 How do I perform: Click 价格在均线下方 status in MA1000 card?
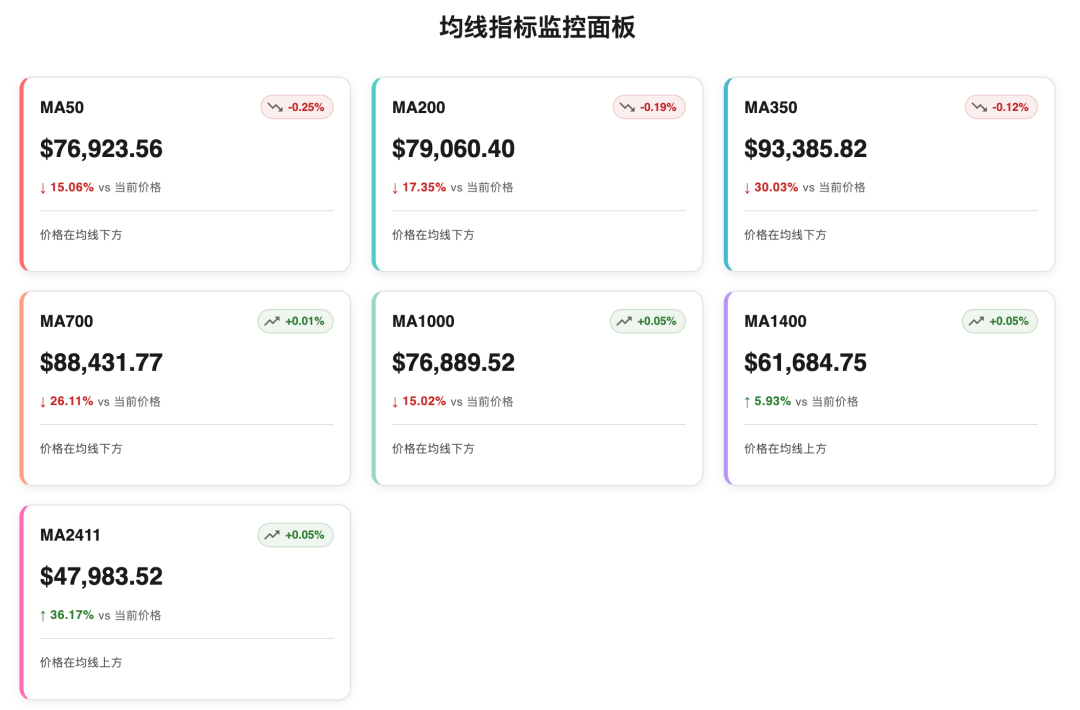(x=433, y=449)
